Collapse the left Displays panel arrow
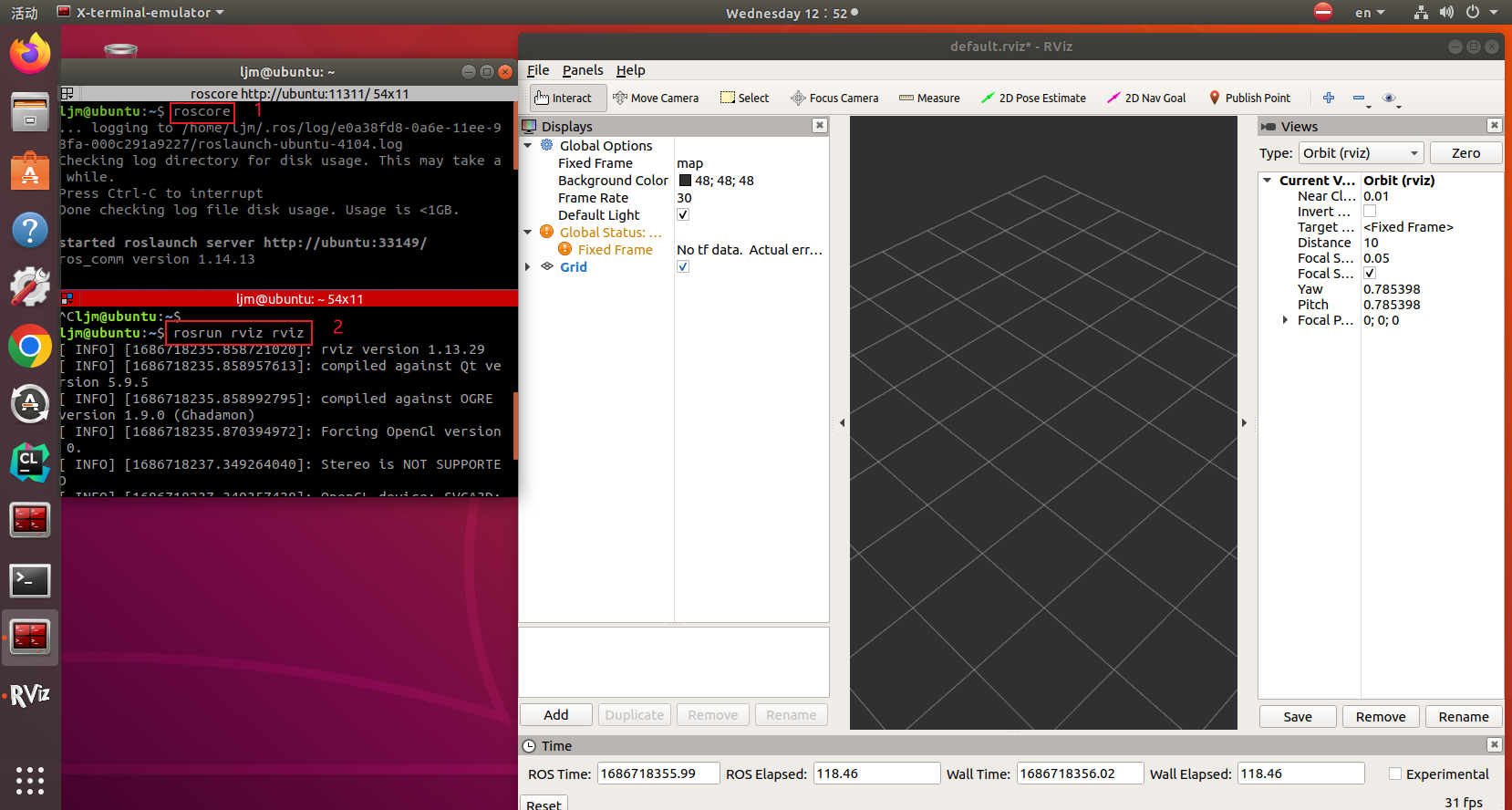The width and height of the screenshot is (1512, 810). tap(842, 423)
